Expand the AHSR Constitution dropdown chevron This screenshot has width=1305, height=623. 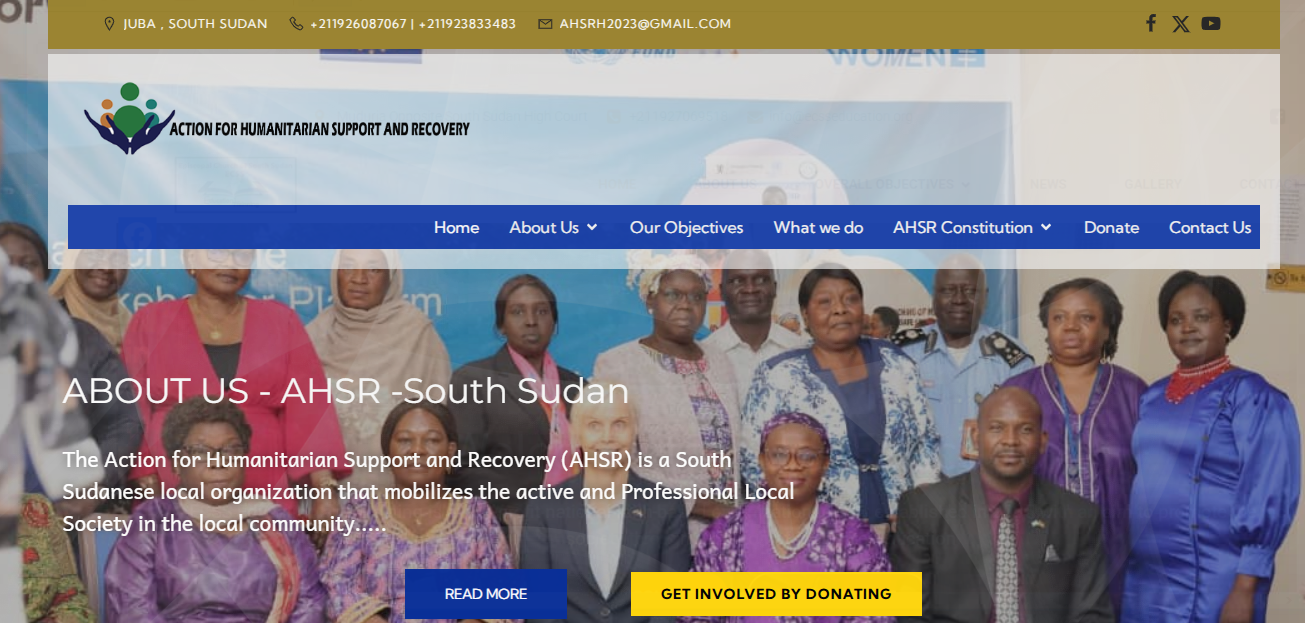click(1046, 228)
